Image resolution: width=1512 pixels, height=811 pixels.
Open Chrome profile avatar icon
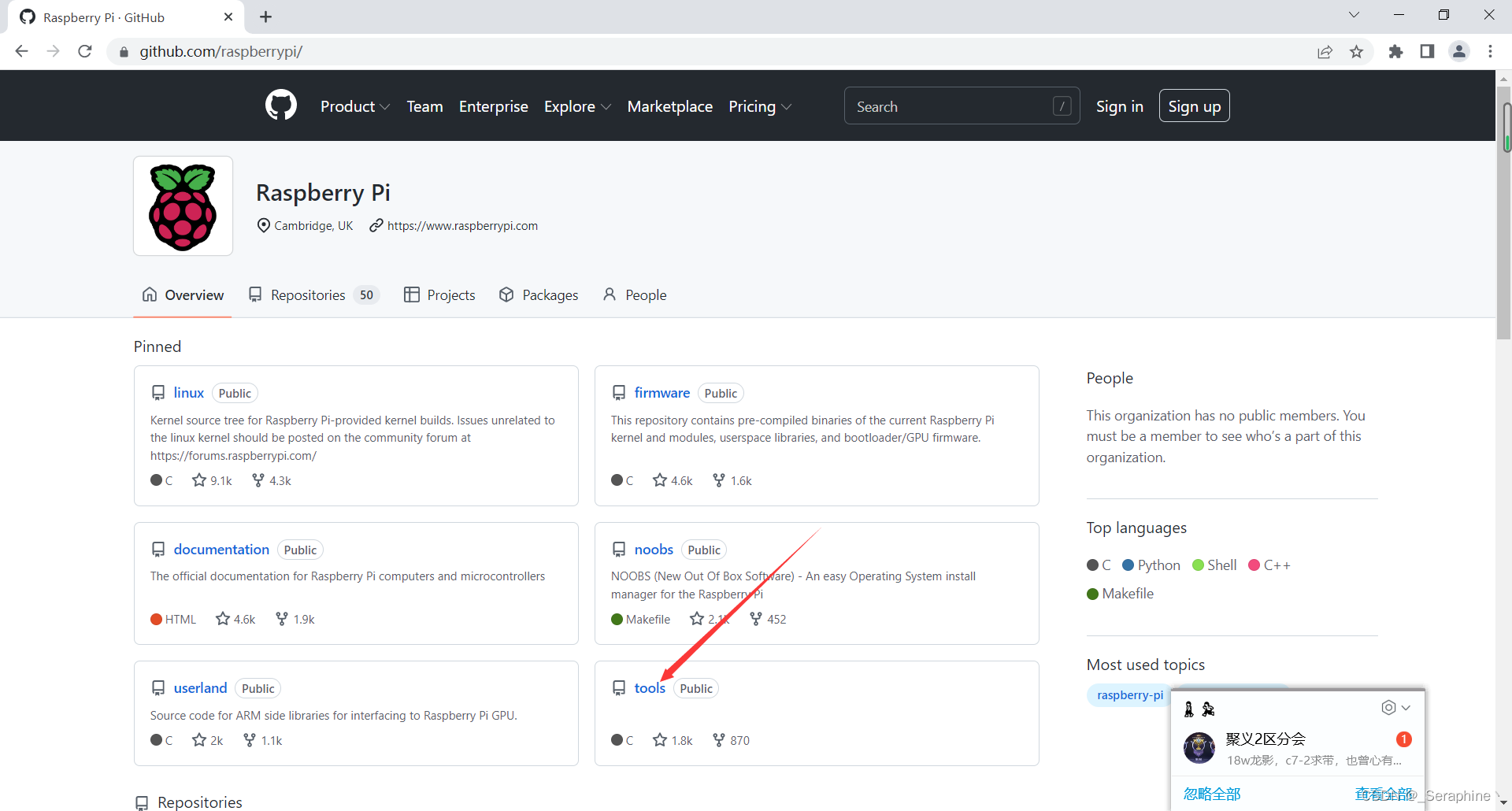click(1459, 51)
